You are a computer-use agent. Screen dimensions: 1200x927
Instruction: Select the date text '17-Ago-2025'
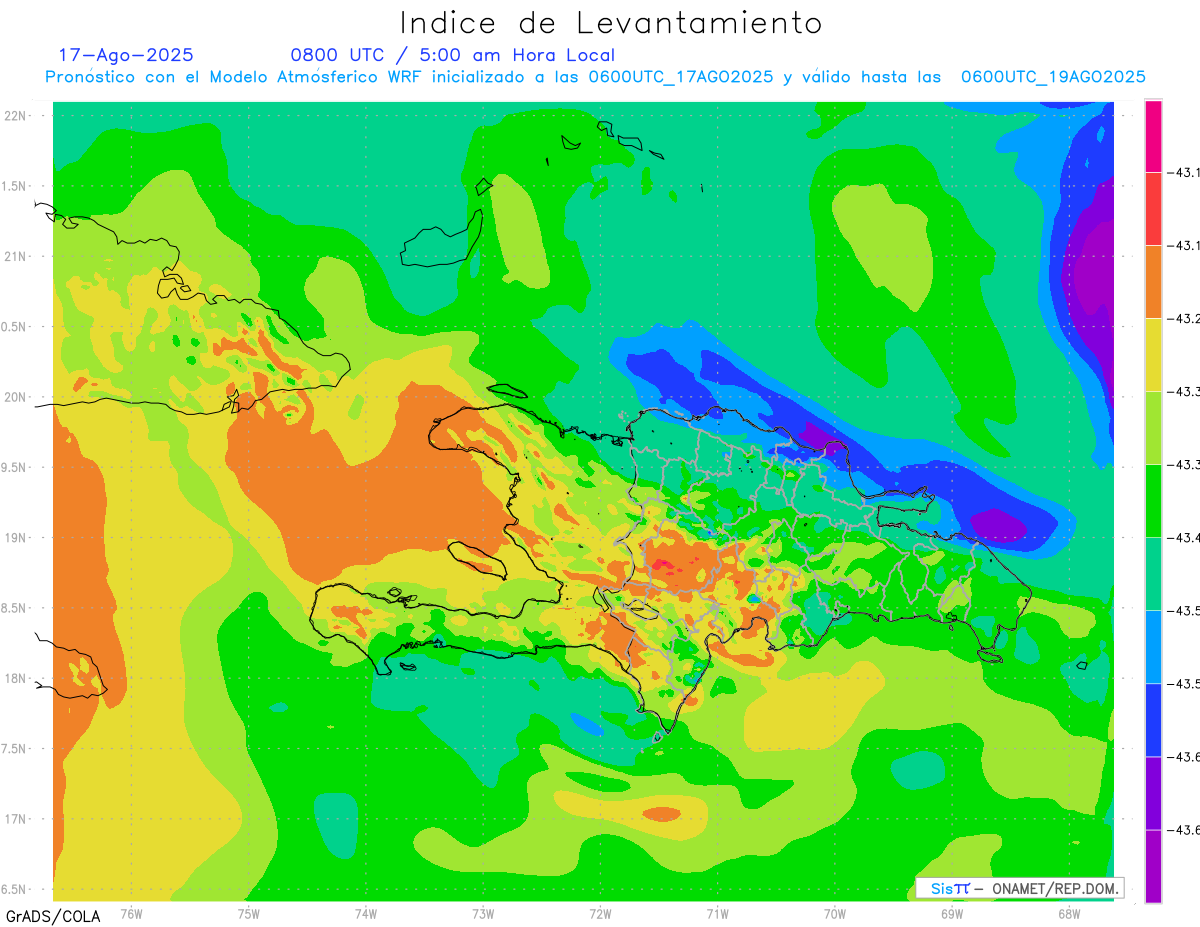[126, 55]
